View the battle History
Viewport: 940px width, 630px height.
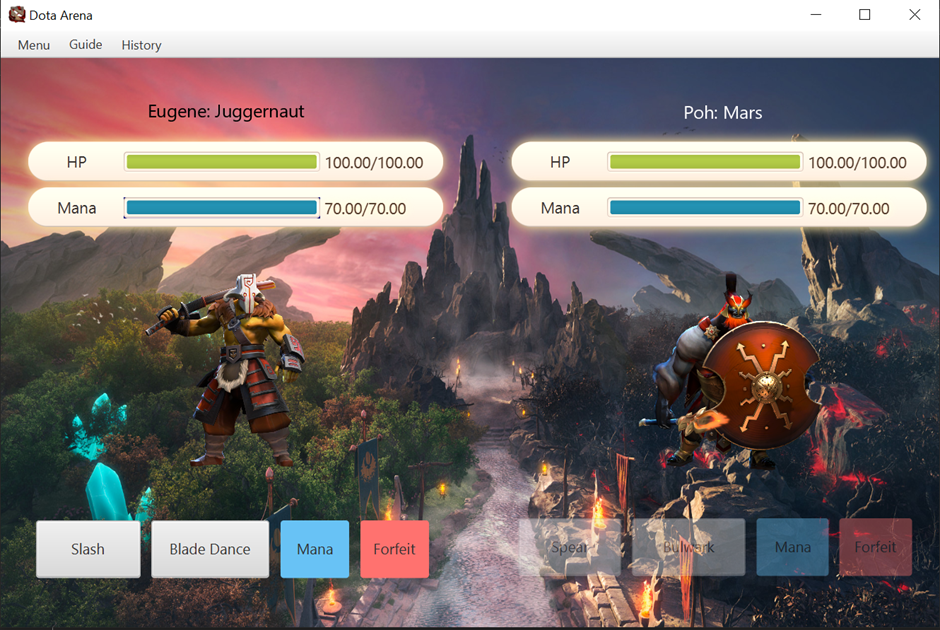click(x=141, y=45)
